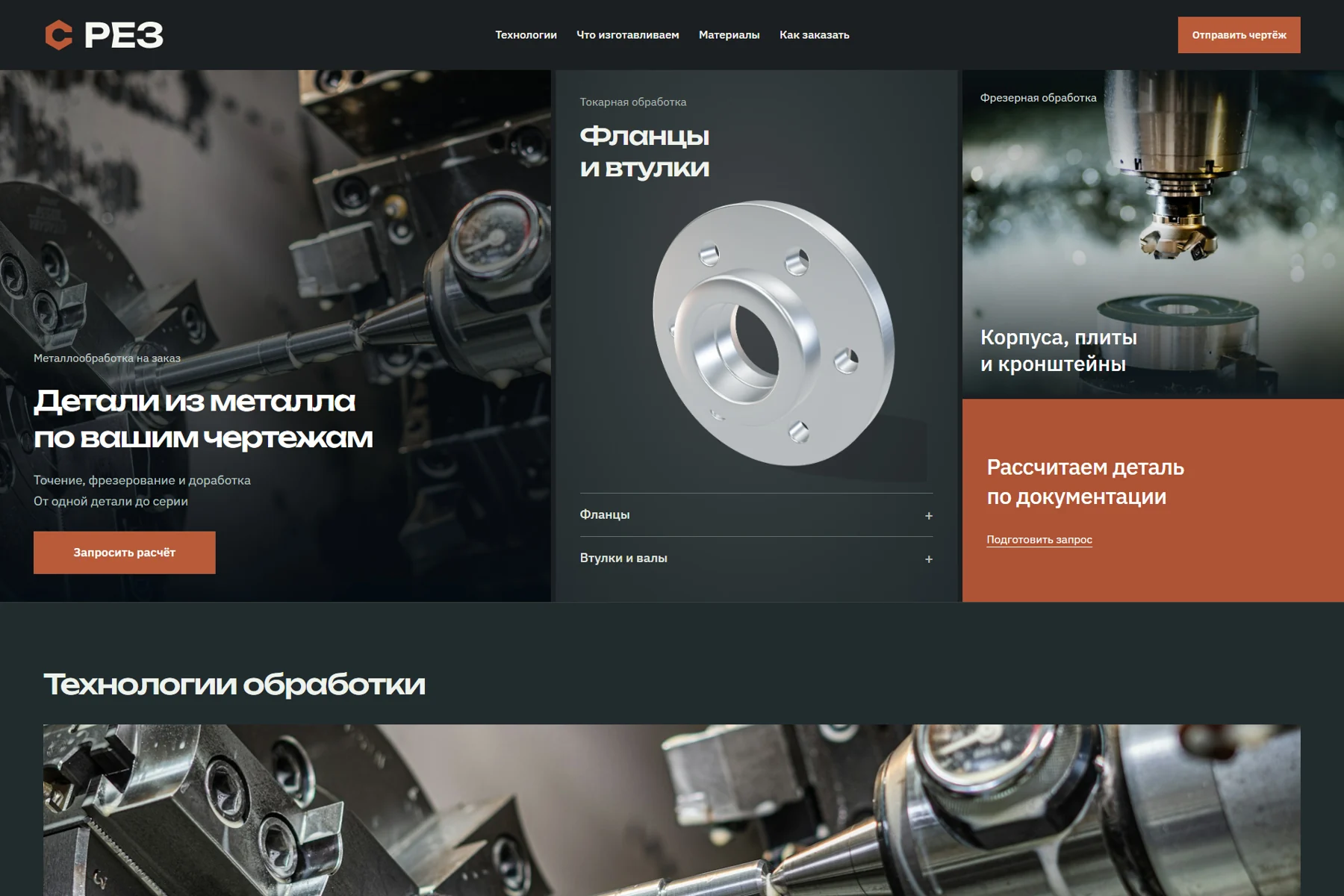1344x896 pixels.
Task: Click the lathe photo under Технологии обработки
Action: (x=672, y=810)
